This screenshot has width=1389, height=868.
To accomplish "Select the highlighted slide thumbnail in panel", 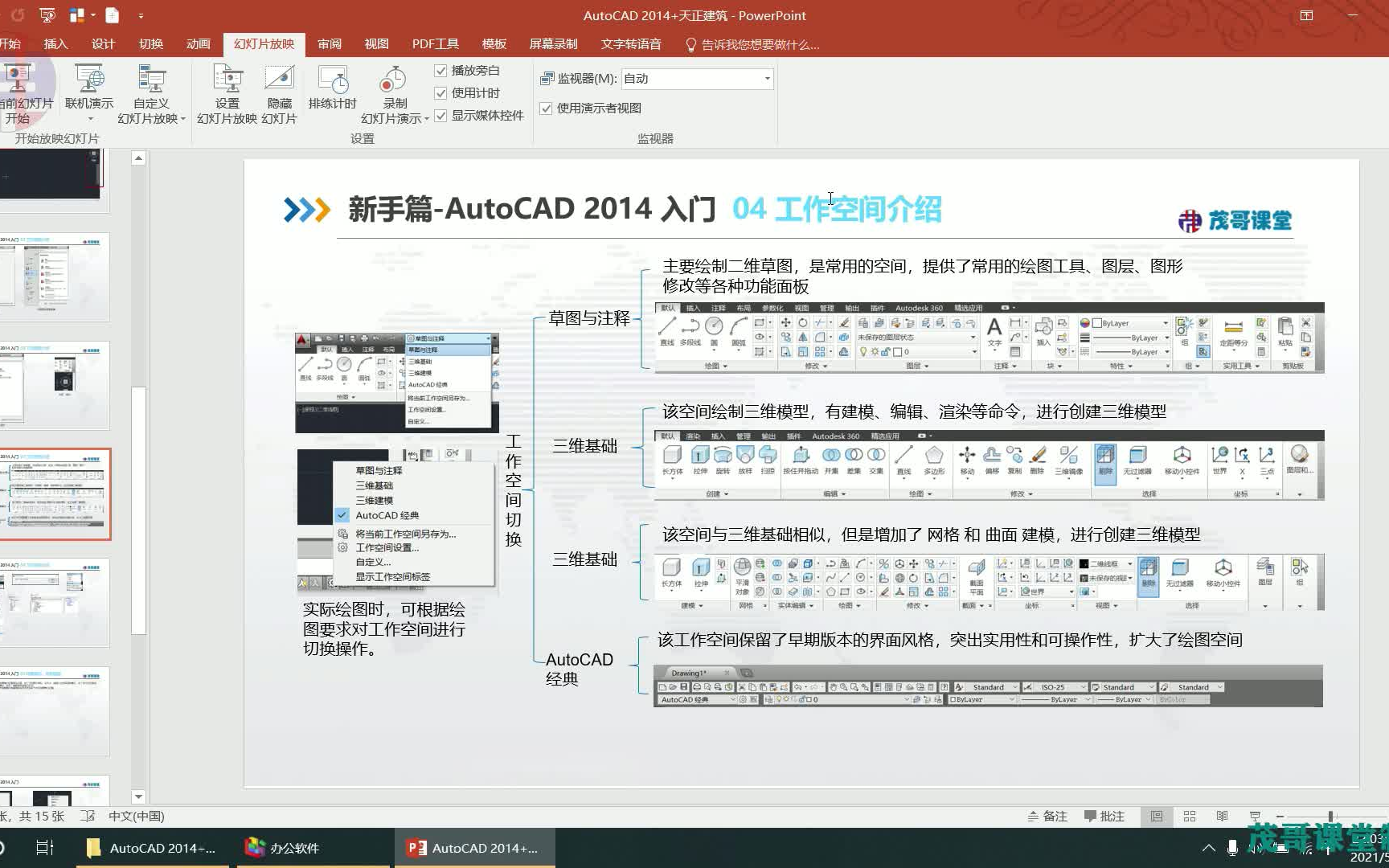I will (x=56, y=495).
